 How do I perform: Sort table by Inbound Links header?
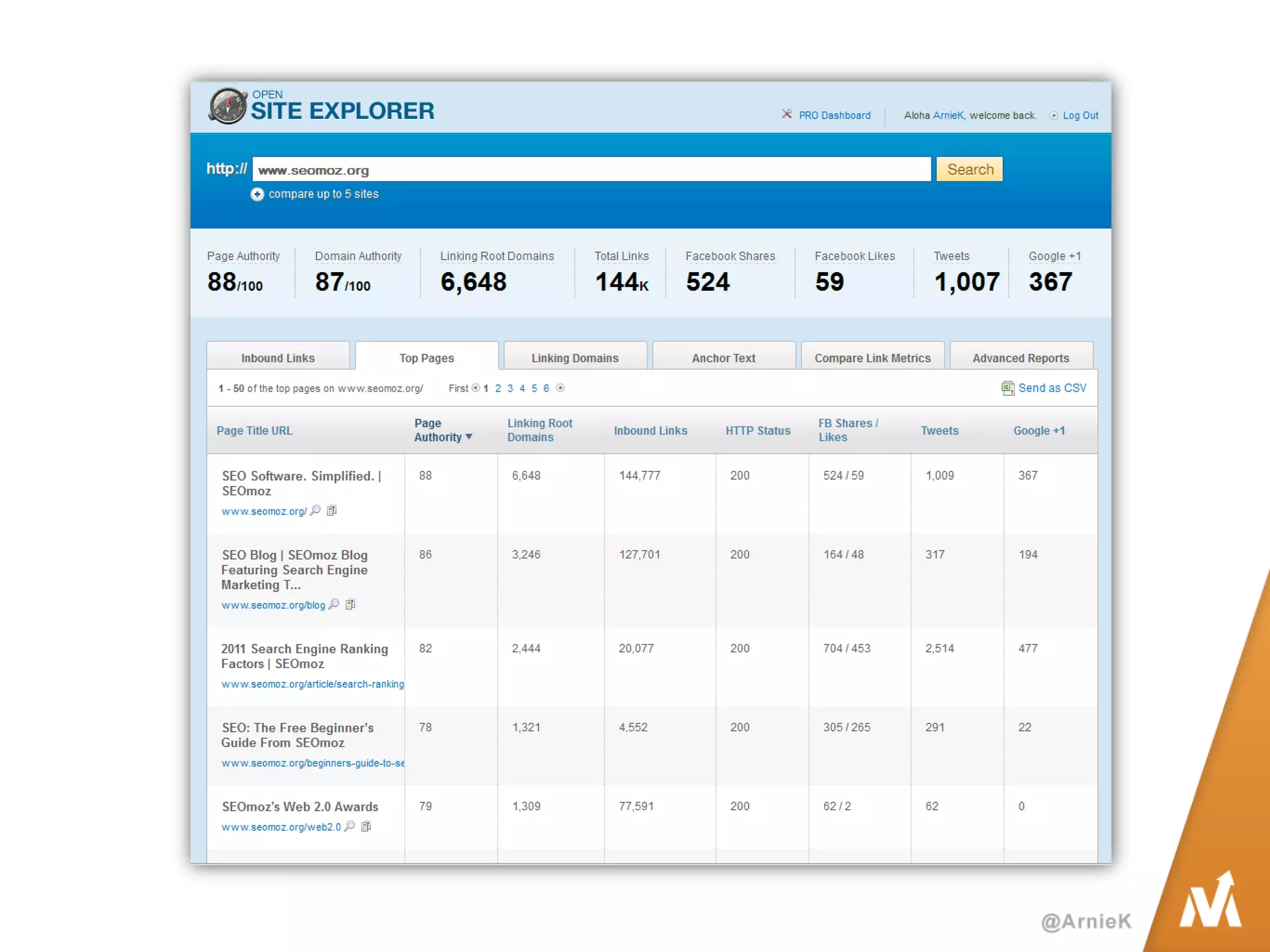pyautogui.click(x=650, y=431)
